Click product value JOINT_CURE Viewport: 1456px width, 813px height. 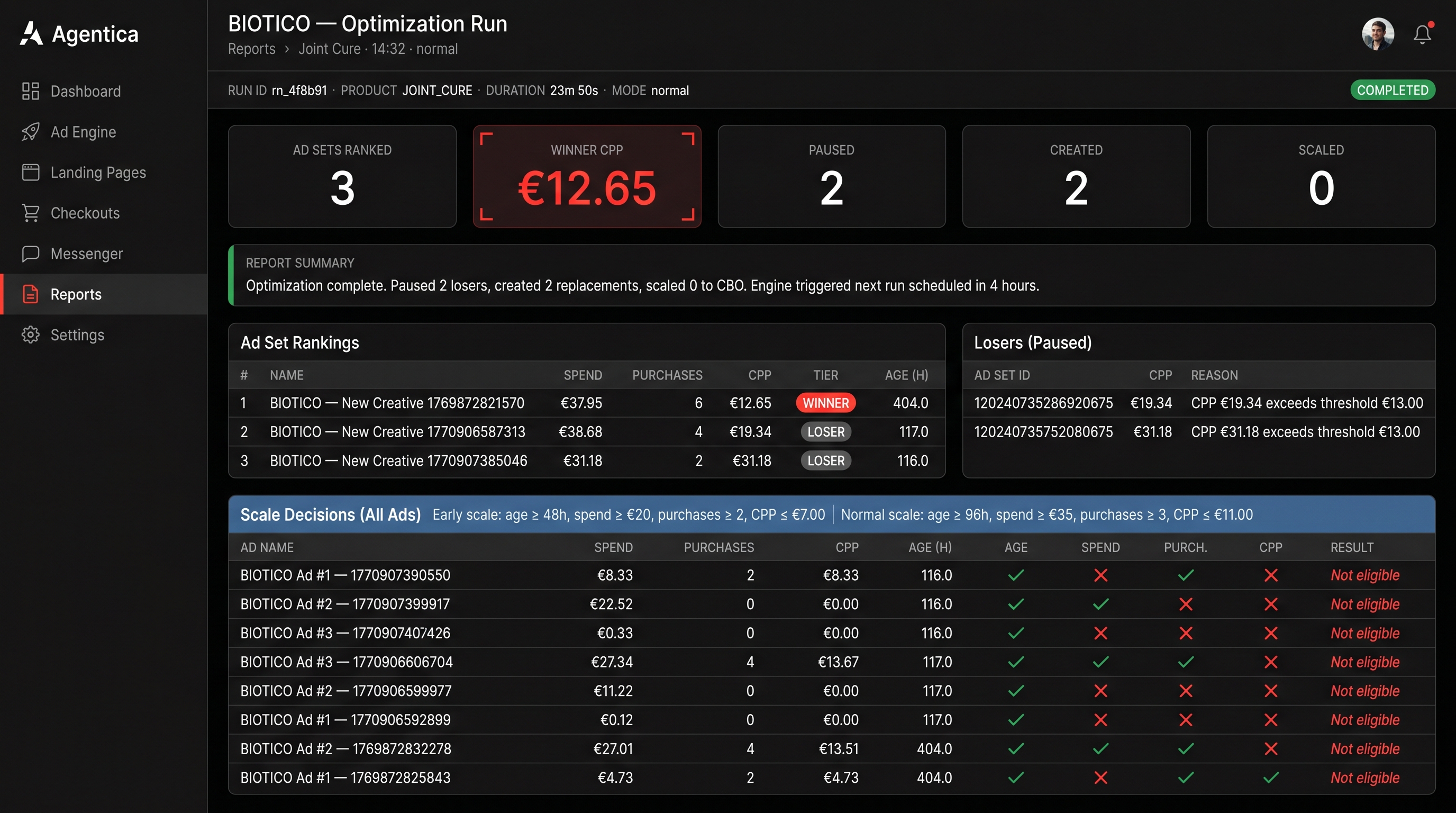437,91
